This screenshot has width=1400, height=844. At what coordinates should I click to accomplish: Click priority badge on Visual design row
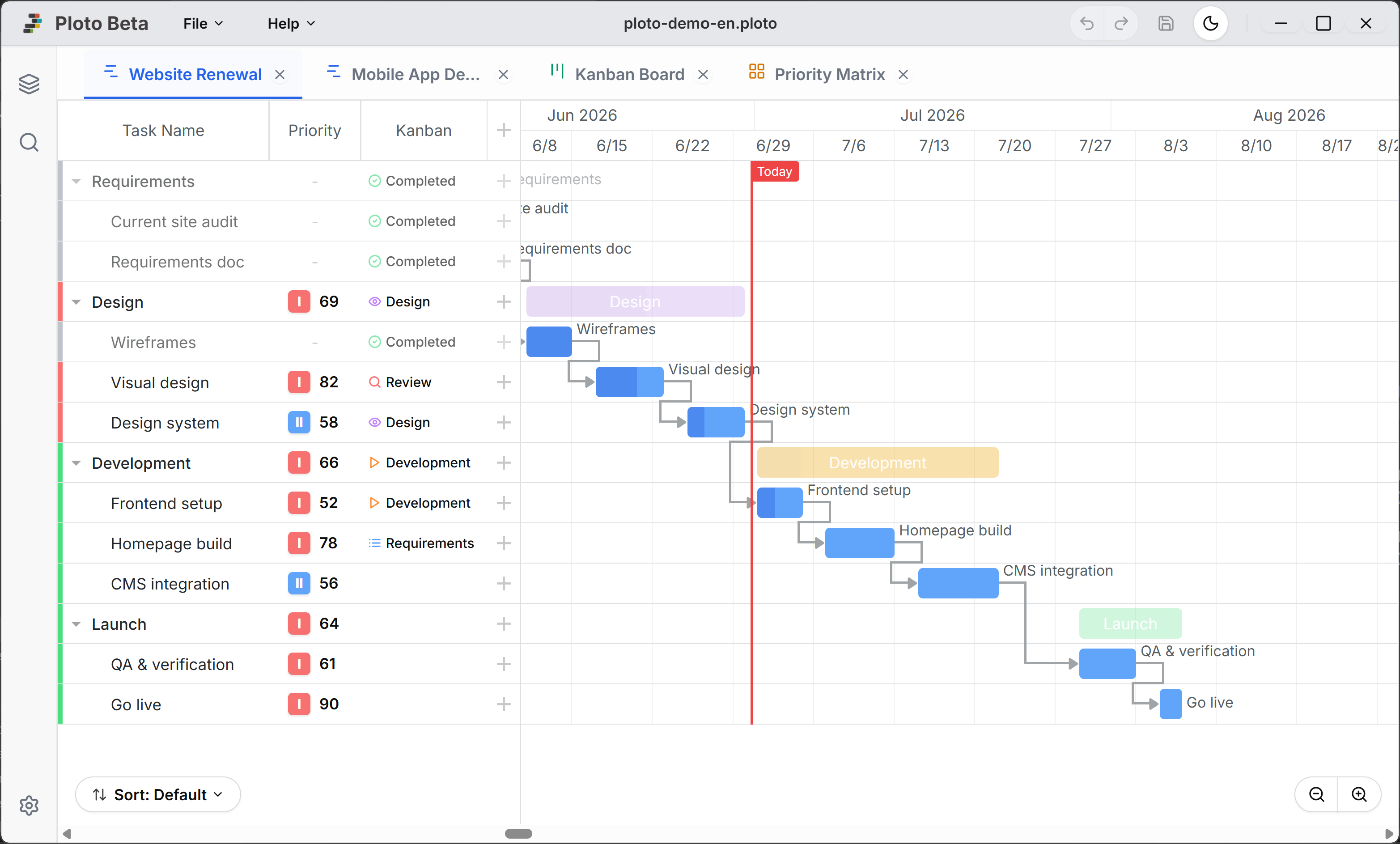pos(299,382)
